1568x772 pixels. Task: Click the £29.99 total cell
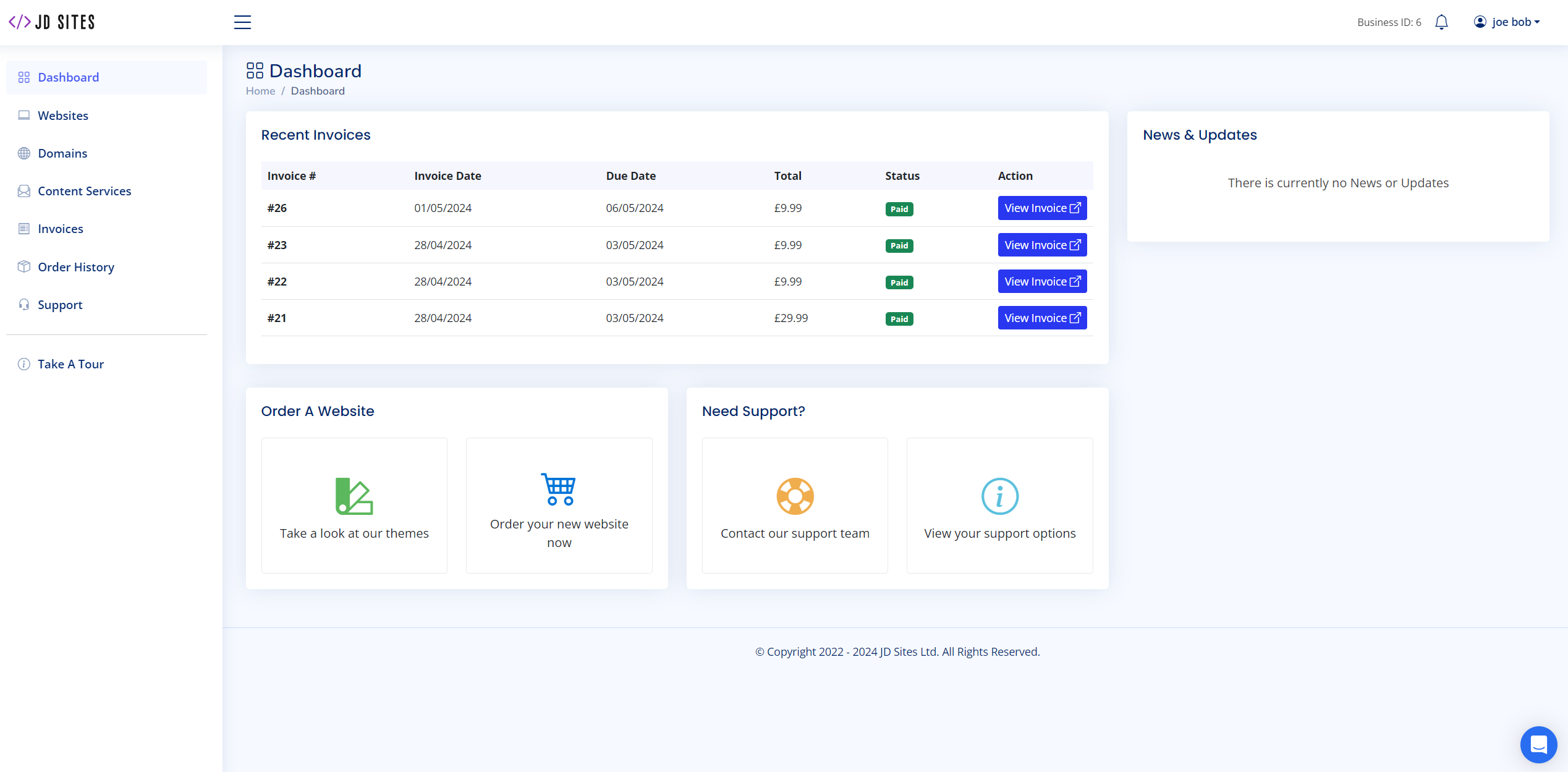[x=790, y=318]
